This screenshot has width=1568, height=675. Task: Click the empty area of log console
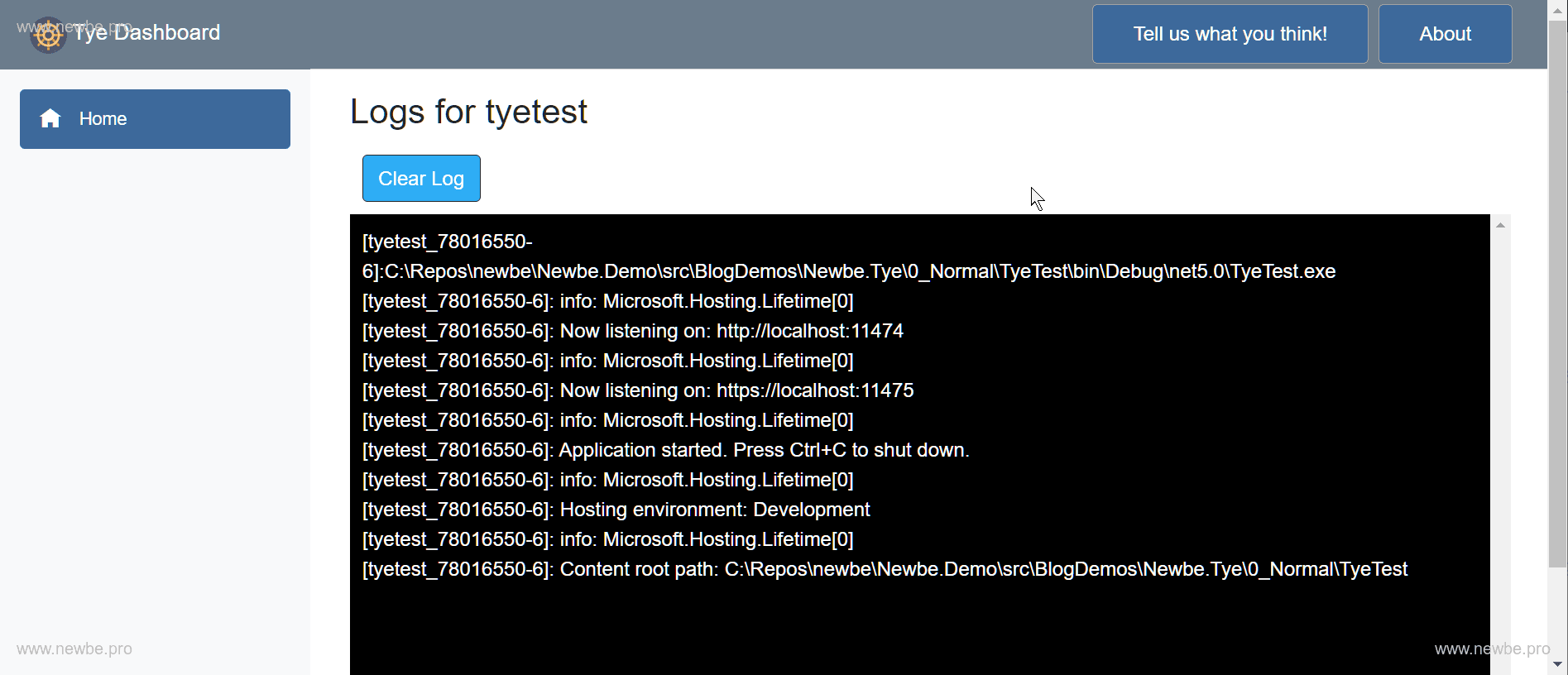[x=910, y=629]
